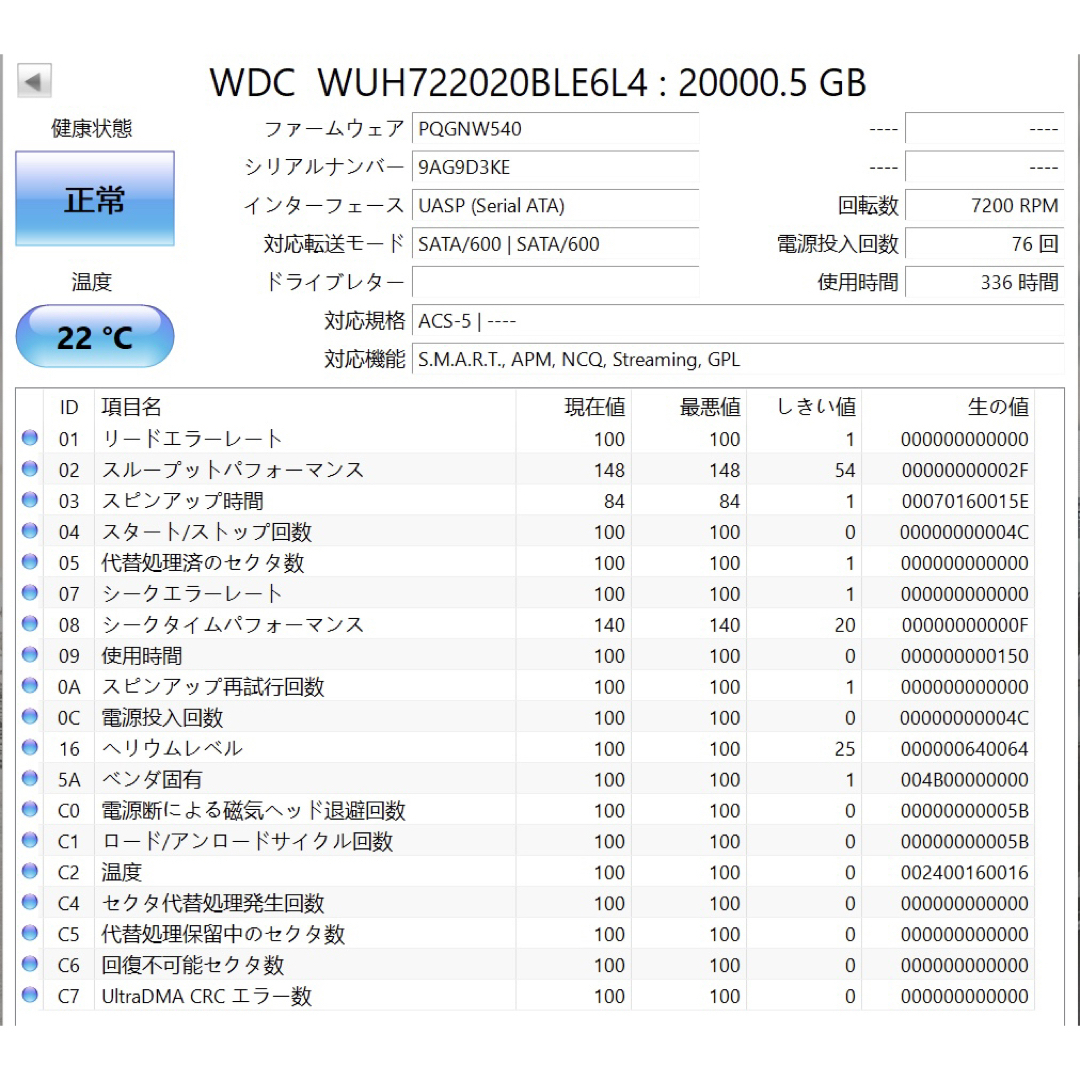Screen dimensions: 1080x1080
Task: Click the power on count value 76 回
Action: (x=984, y=244)
